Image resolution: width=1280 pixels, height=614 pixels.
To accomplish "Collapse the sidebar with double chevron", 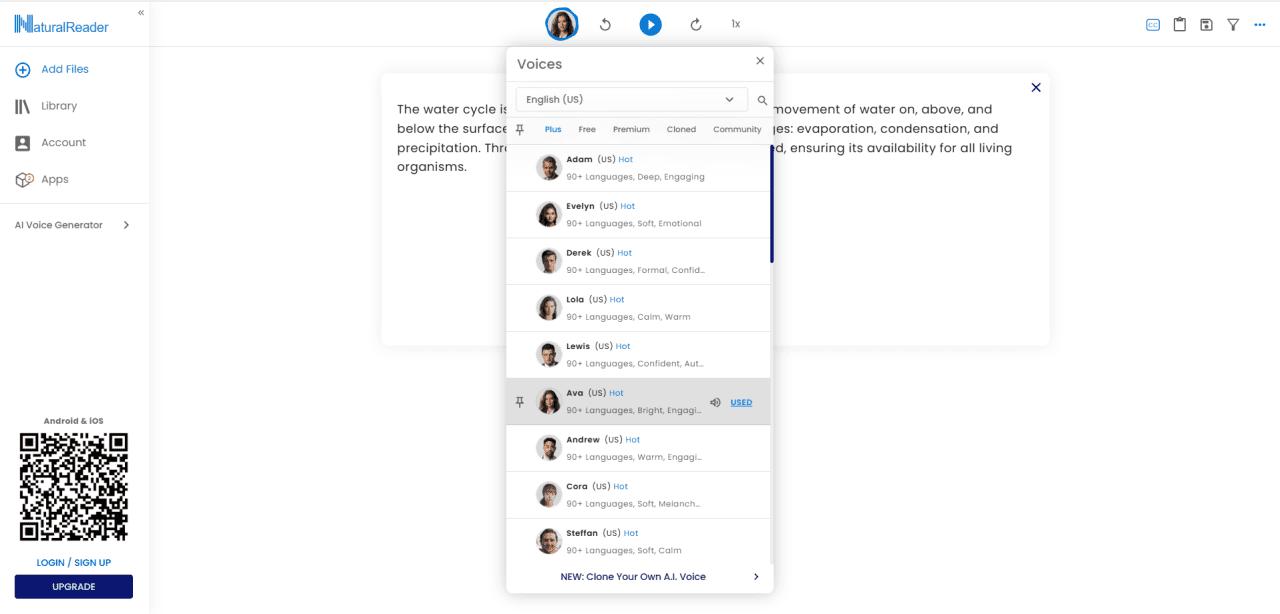I will click(141, 12).
